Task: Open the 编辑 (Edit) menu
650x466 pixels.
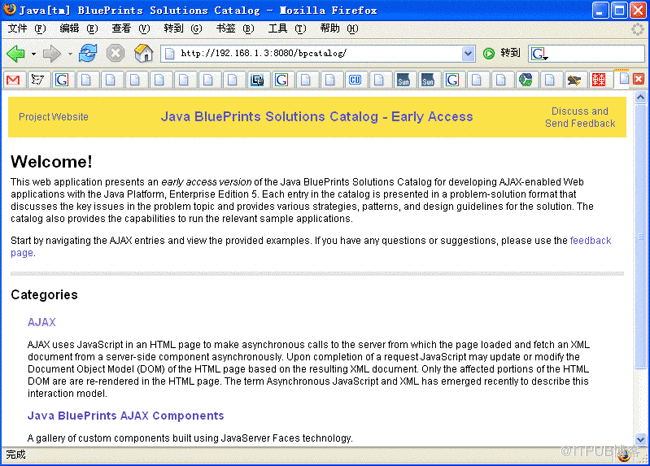Action: 79,29
